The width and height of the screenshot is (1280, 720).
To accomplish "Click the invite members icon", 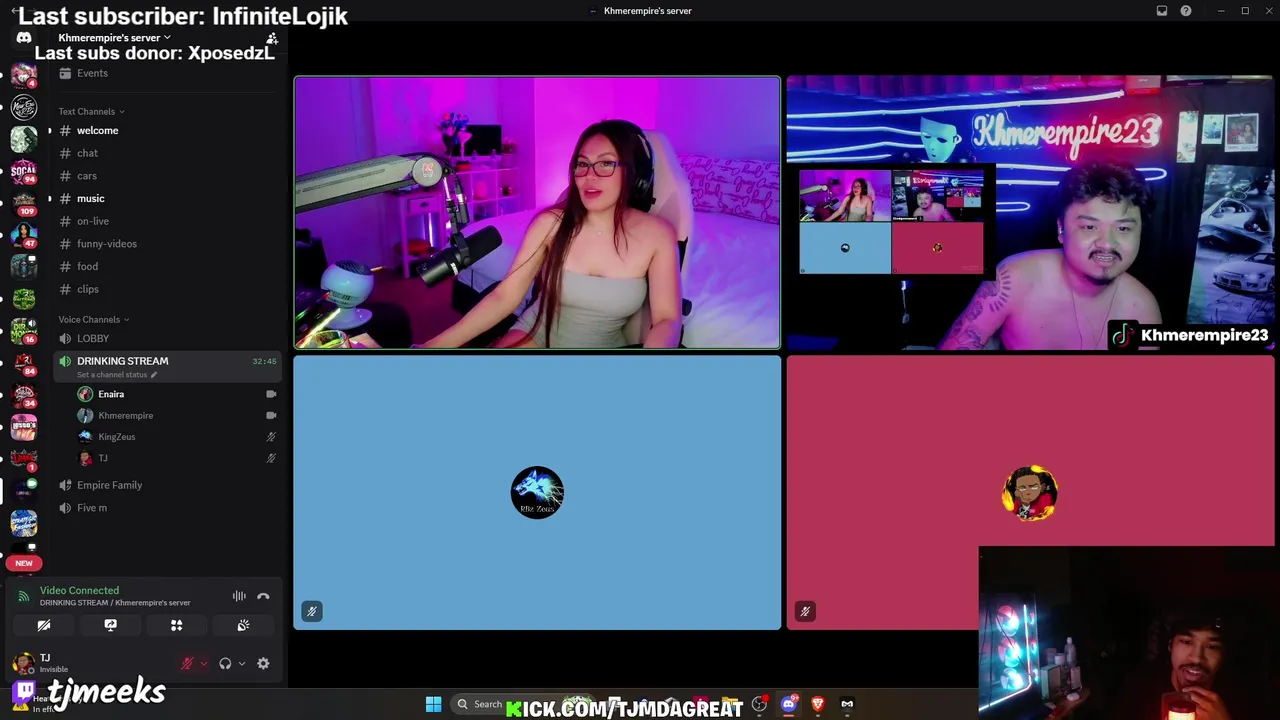I will click(272, 38).
